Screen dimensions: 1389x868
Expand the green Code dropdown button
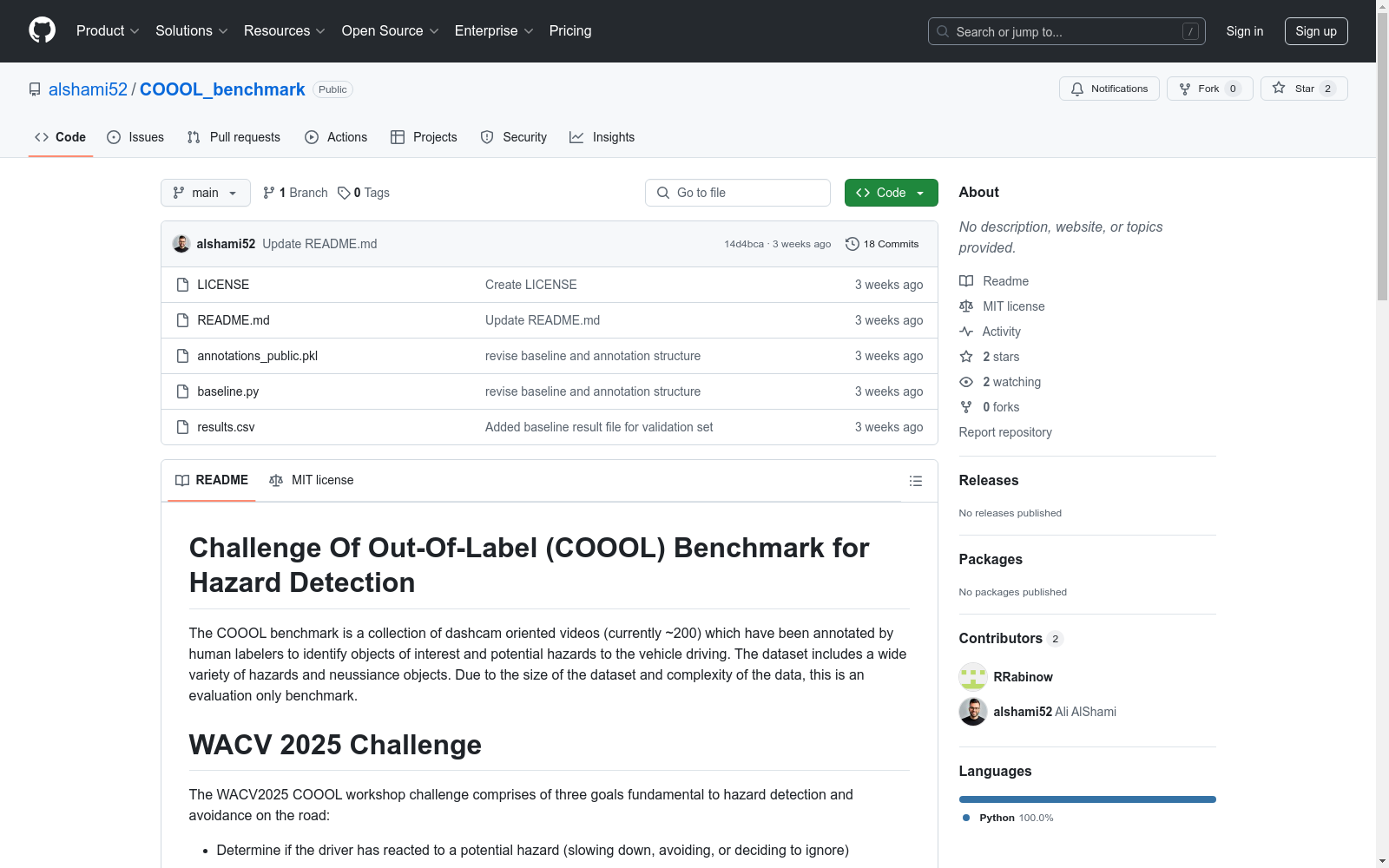(891, 193)
